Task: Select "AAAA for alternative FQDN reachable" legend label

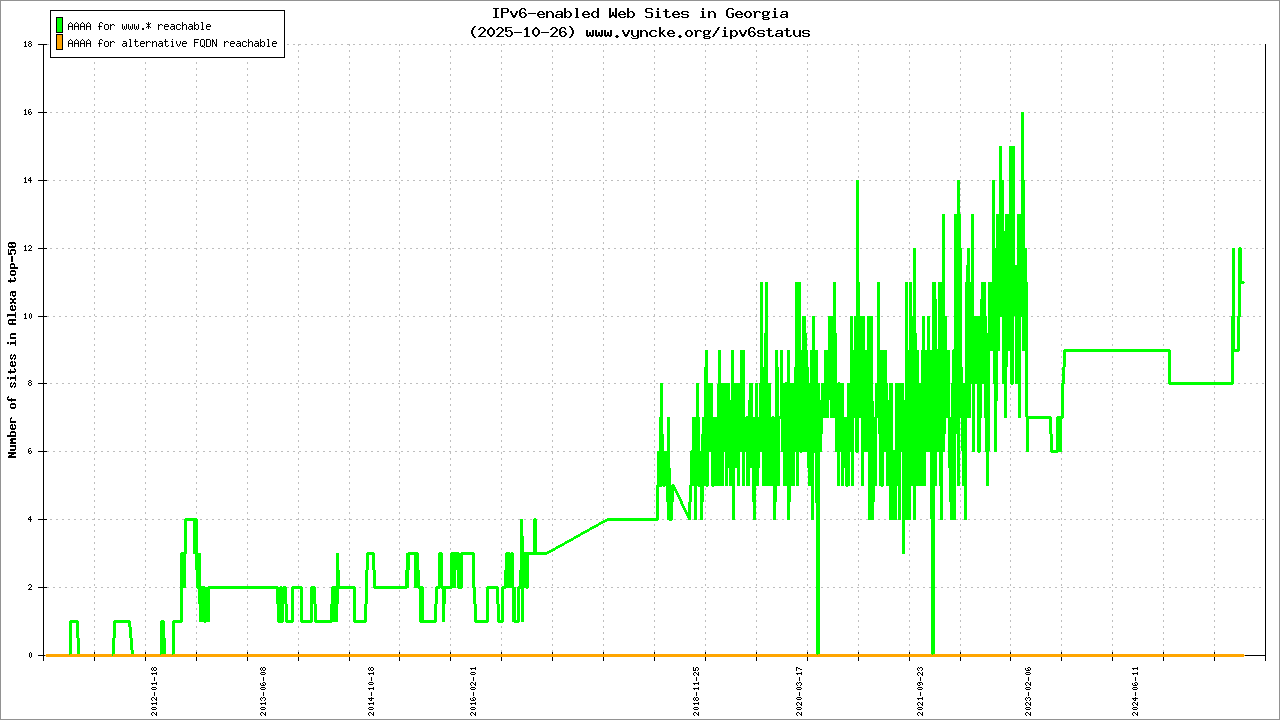Action: point(172,44)
